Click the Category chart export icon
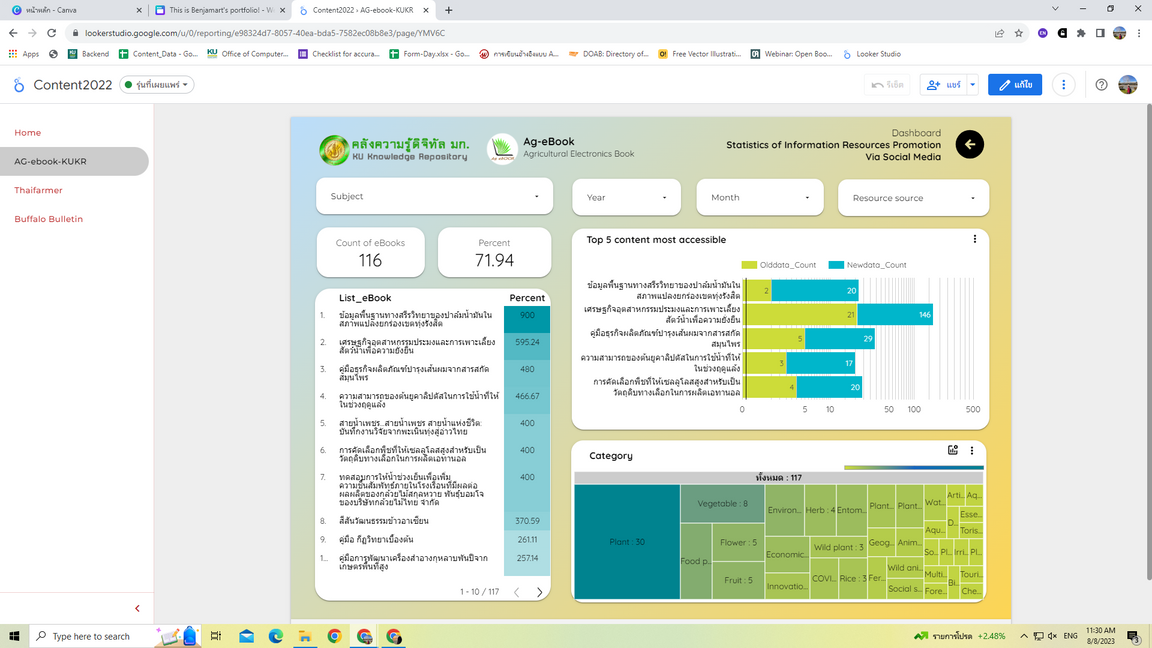Screen dimensions: 1152x648 pyautogui.click(x=953, y=451)
